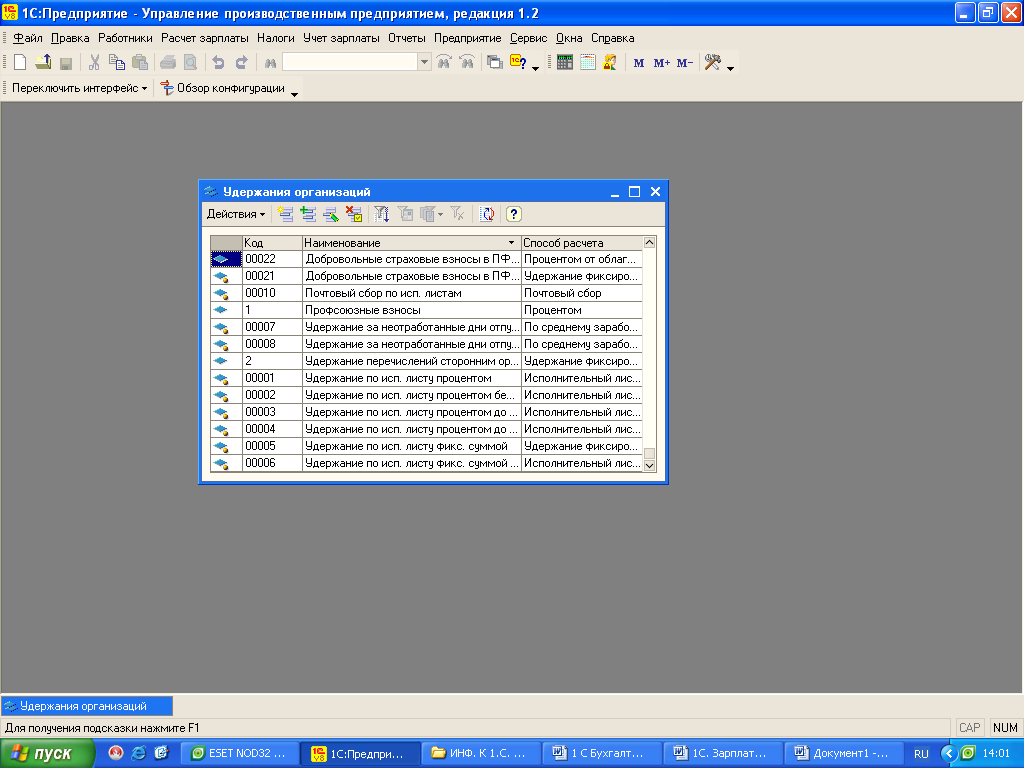Image resolution: width=1024 pixels, height=768 pixels.
Task: Click the RU language indicator in tray
Action: (921, 754)
